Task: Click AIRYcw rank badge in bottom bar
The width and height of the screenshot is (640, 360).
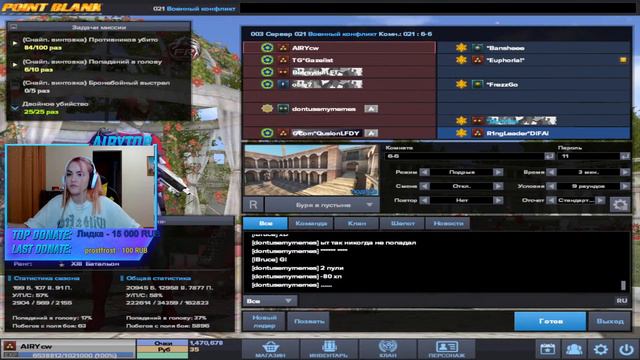Action: click(x=10, y=346)
